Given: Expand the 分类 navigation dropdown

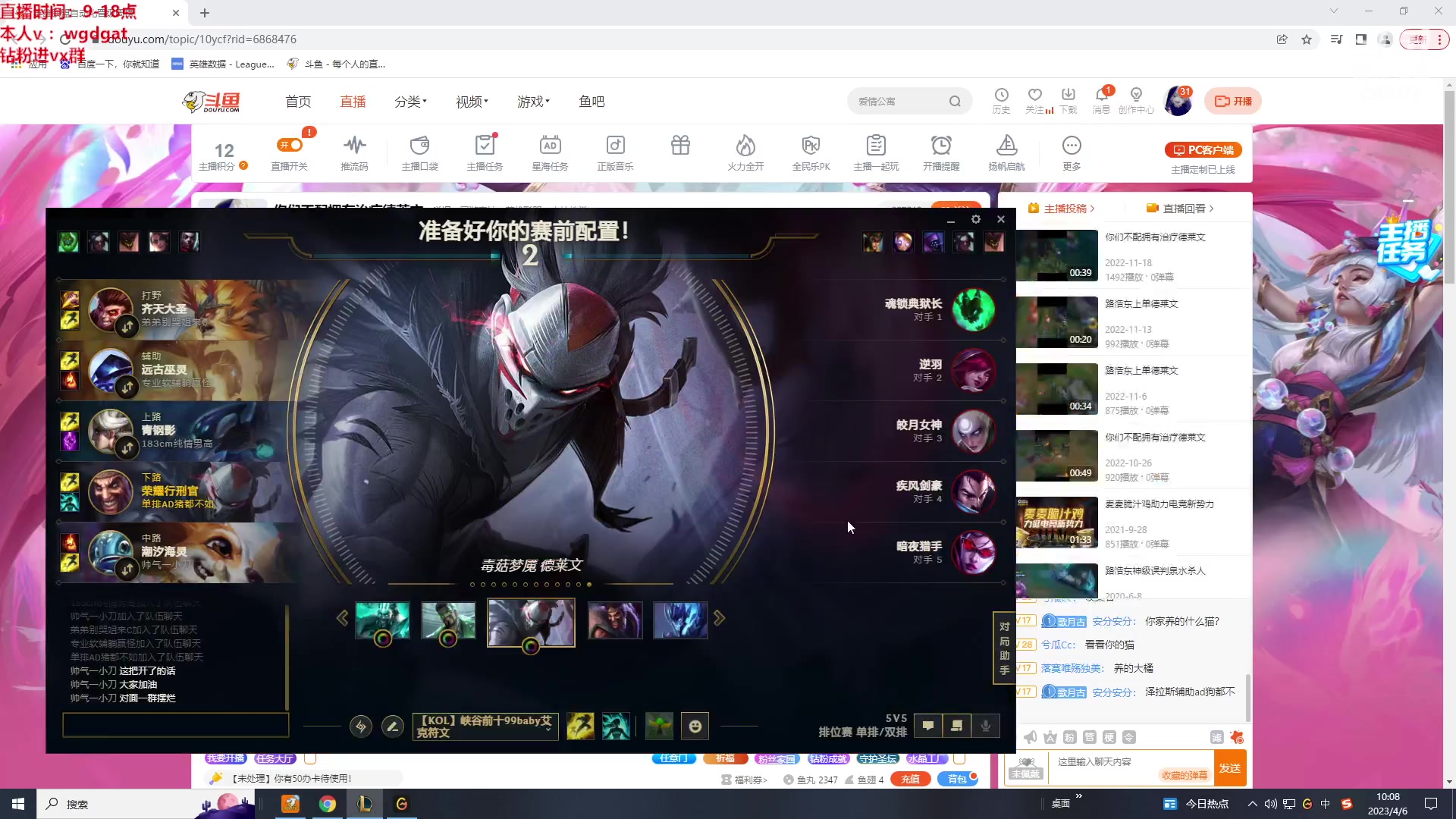Looking at the screenshot, I should pyautogui.click(x=410, y=102).
